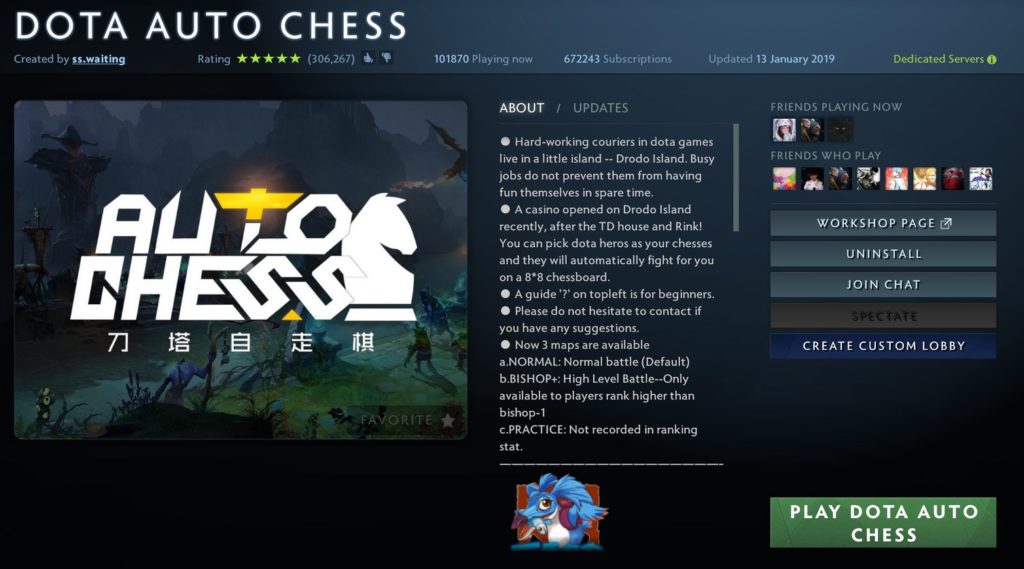Open the Dedicated Servers info icon
The width and height of the screenshot is (1024, 569).
992,59
